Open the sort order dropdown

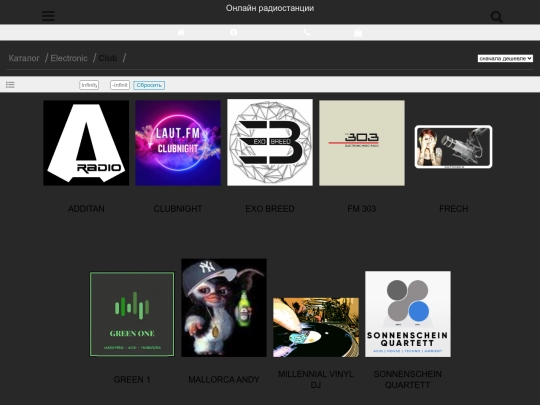505,59
